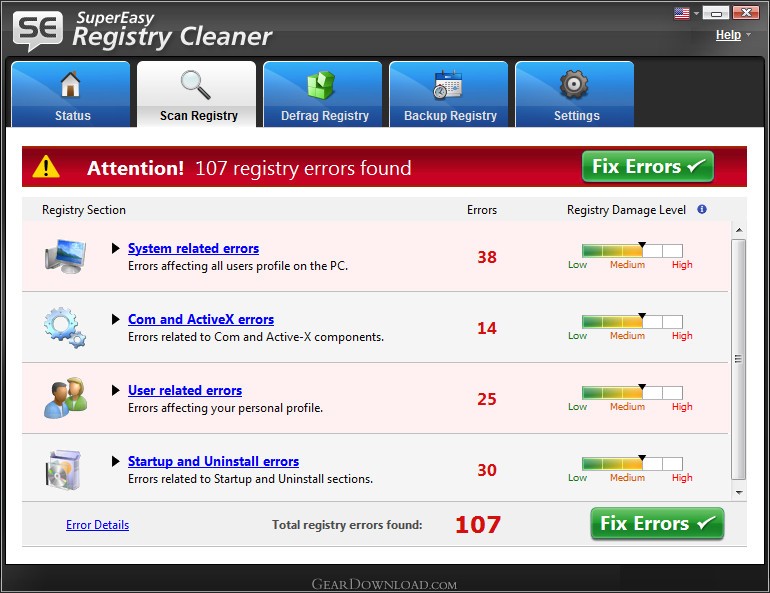
Task: Select the Scan Registry tab
Action: [196, 94]
